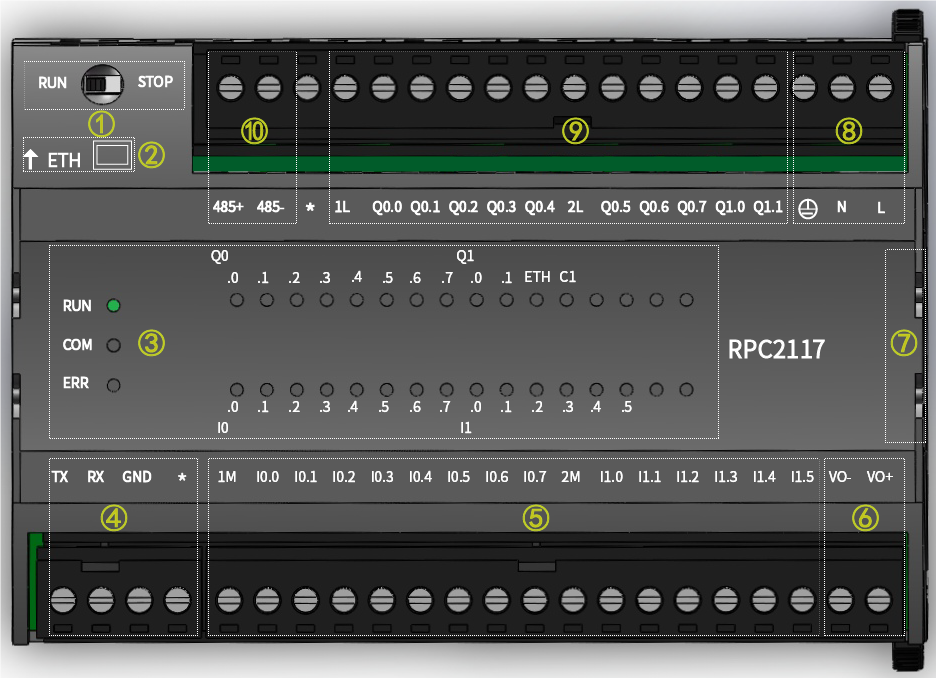This screenshot has width=936, height=678.
Task: Click the ground earth symbol label
Action: pos(809,208)
